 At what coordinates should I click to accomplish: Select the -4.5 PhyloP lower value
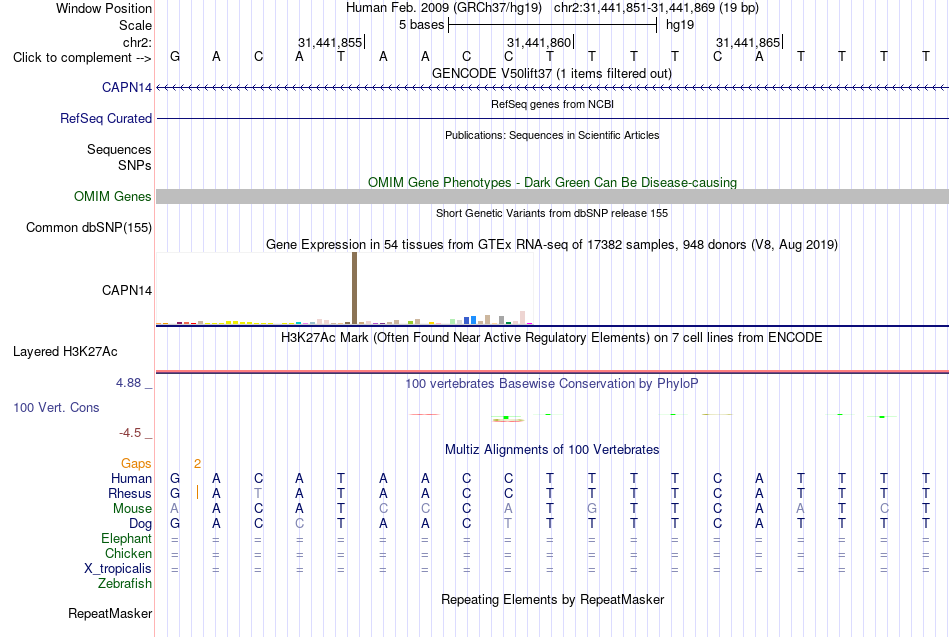coord(130,433)
